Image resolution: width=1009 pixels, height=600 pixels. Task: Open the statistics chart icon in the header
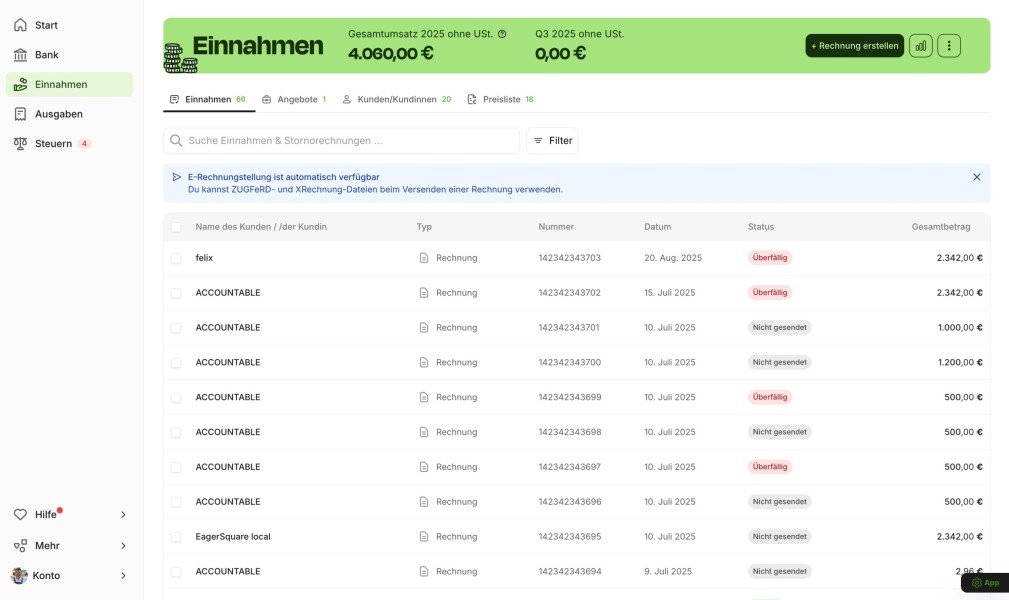(920, 45)
